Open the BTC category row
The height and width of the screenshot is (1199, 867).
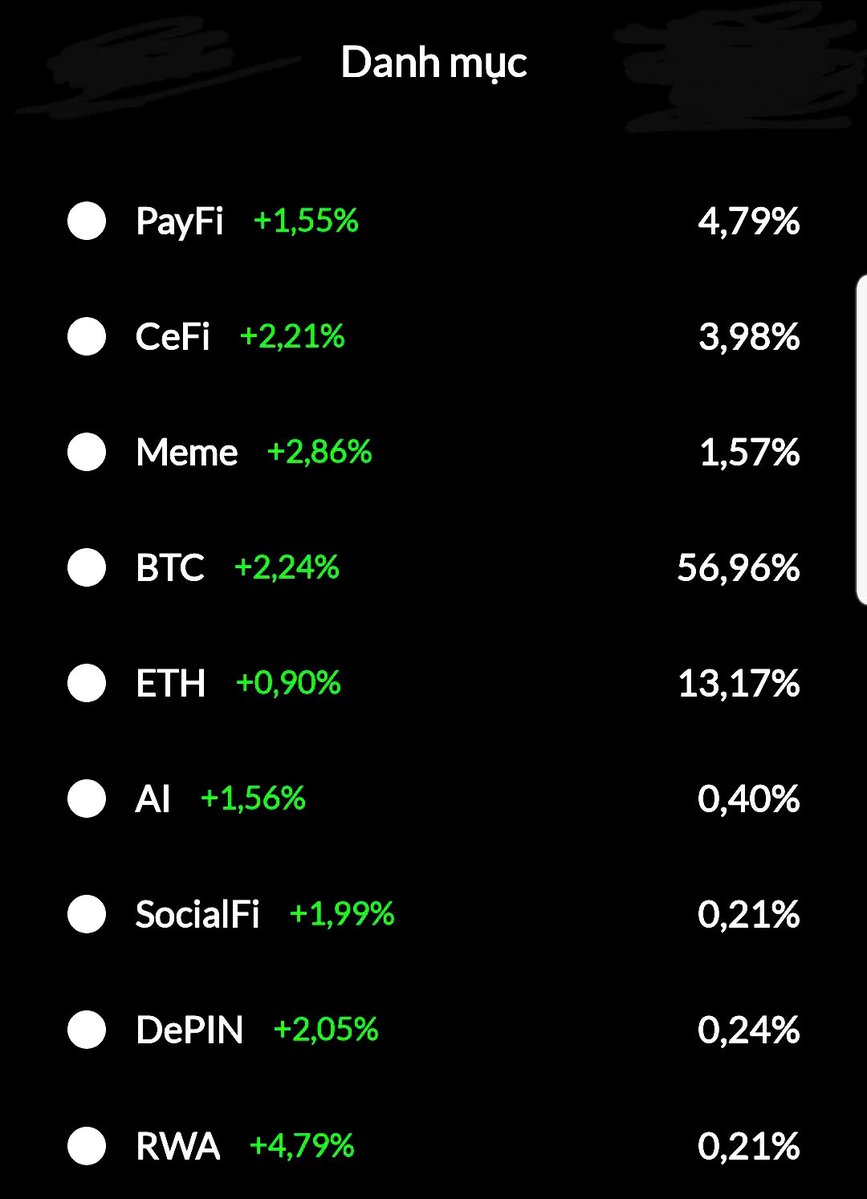click(434, 567)
